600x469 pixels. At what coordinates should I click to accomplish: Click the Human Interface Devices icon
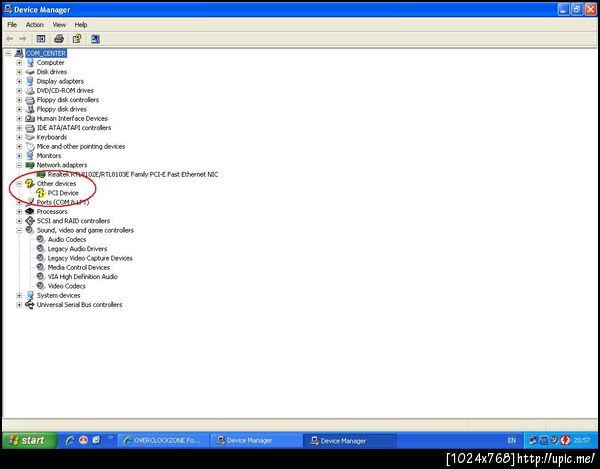click(30, 119)
